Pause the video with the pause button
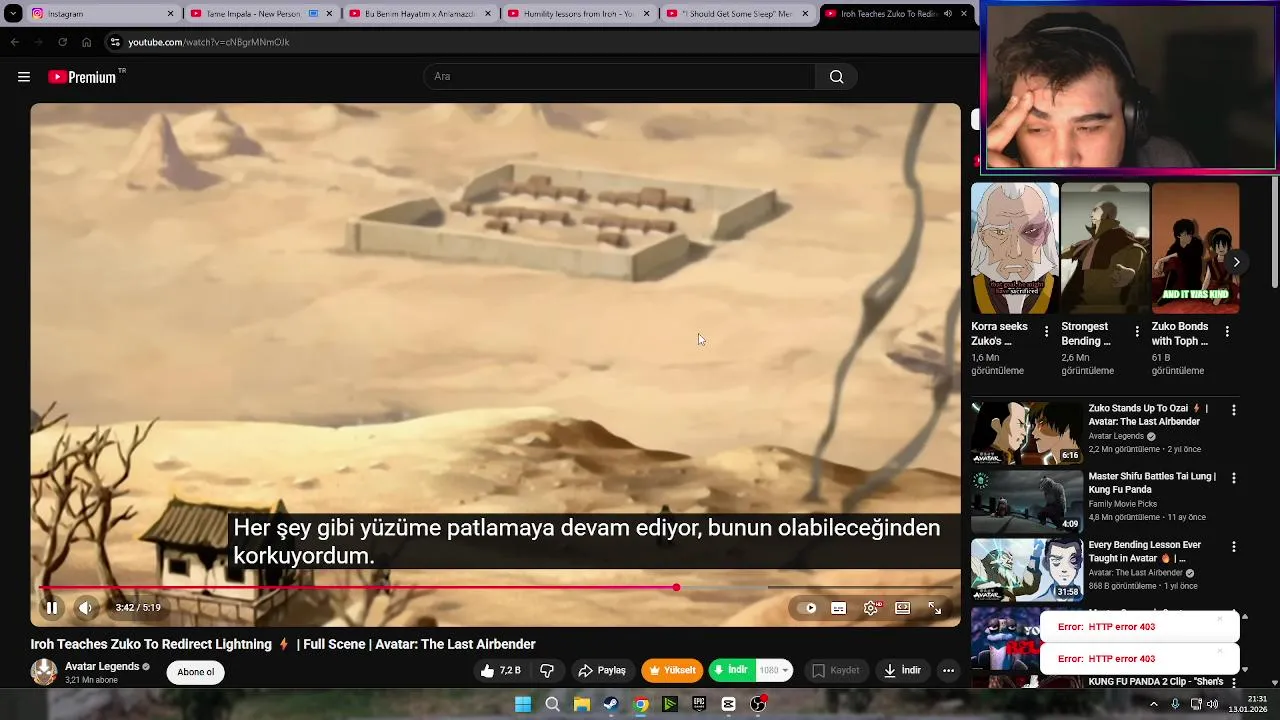Image resolution: width=1280 pixels, height=720 pixels. [52, 607]
